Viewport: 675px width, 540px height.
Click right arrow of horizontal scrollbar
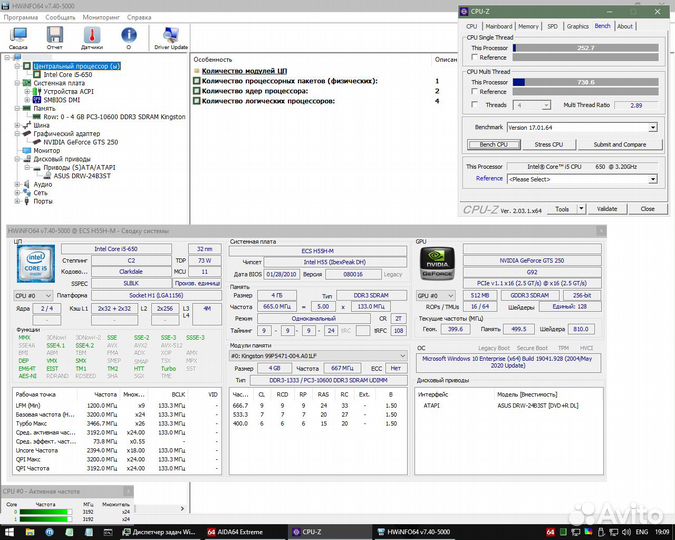182,509
